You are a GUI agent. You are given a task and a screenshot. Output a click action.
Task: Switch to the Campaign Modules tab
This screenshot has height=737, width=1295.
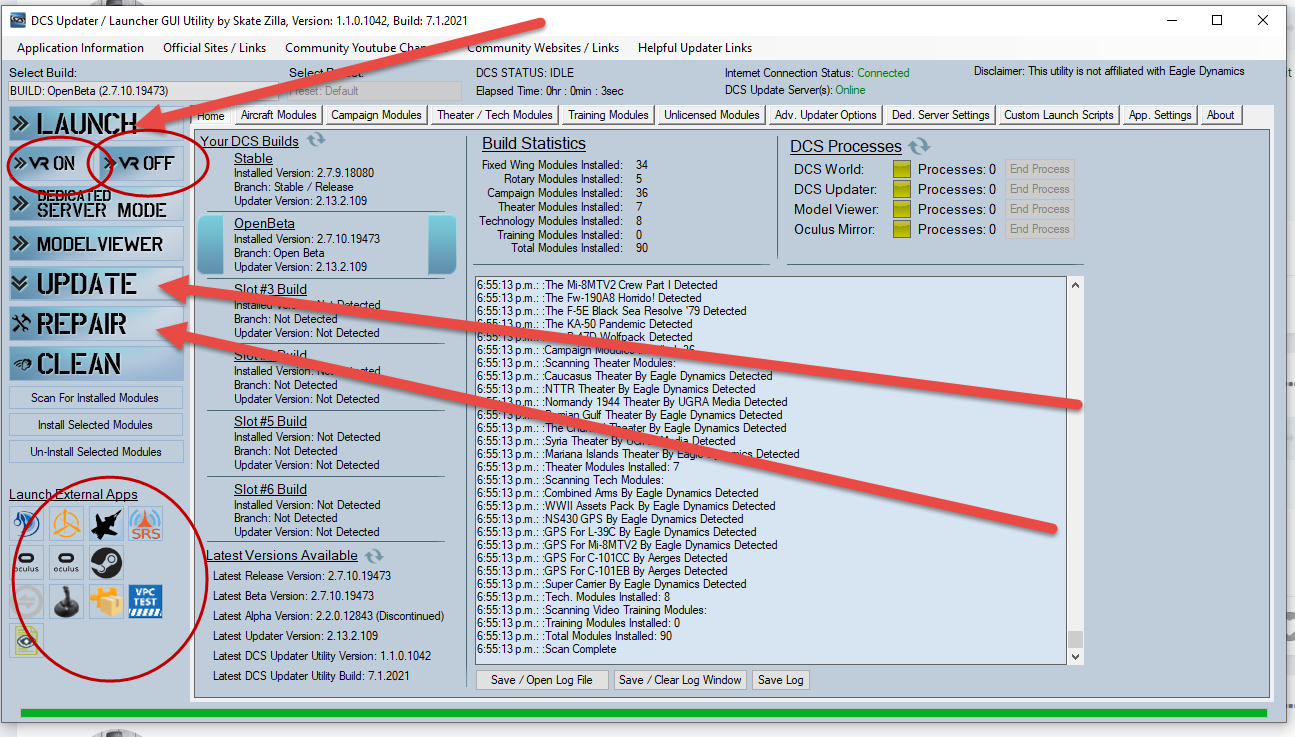point(376,115)
